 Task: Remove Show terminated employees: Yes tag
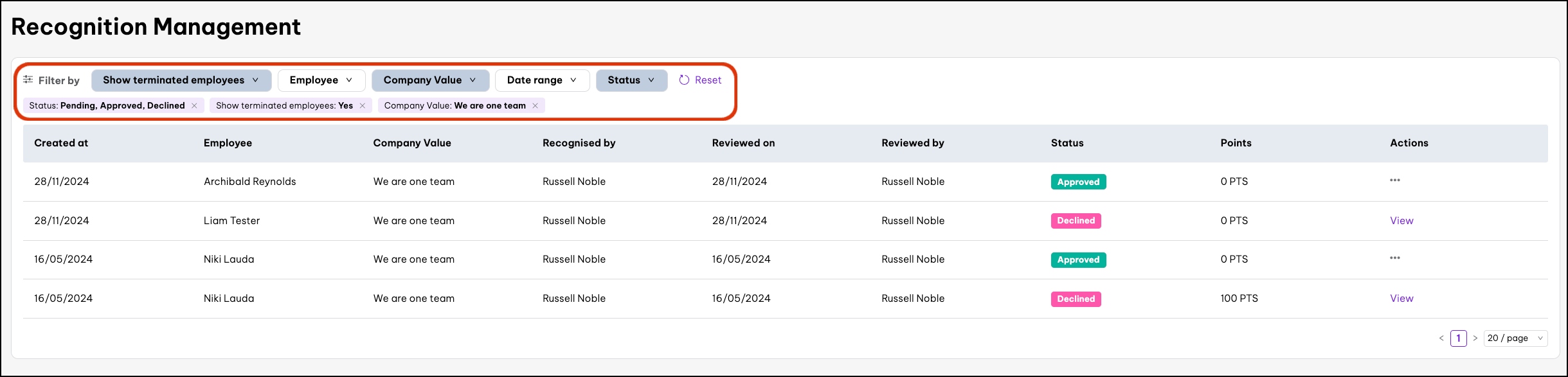(363, 106)
